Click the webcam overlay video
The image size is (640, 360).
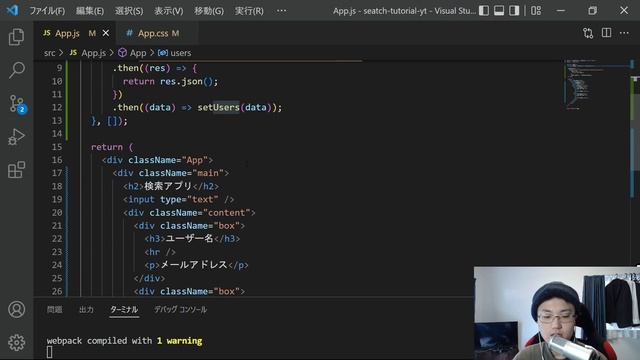557,313
